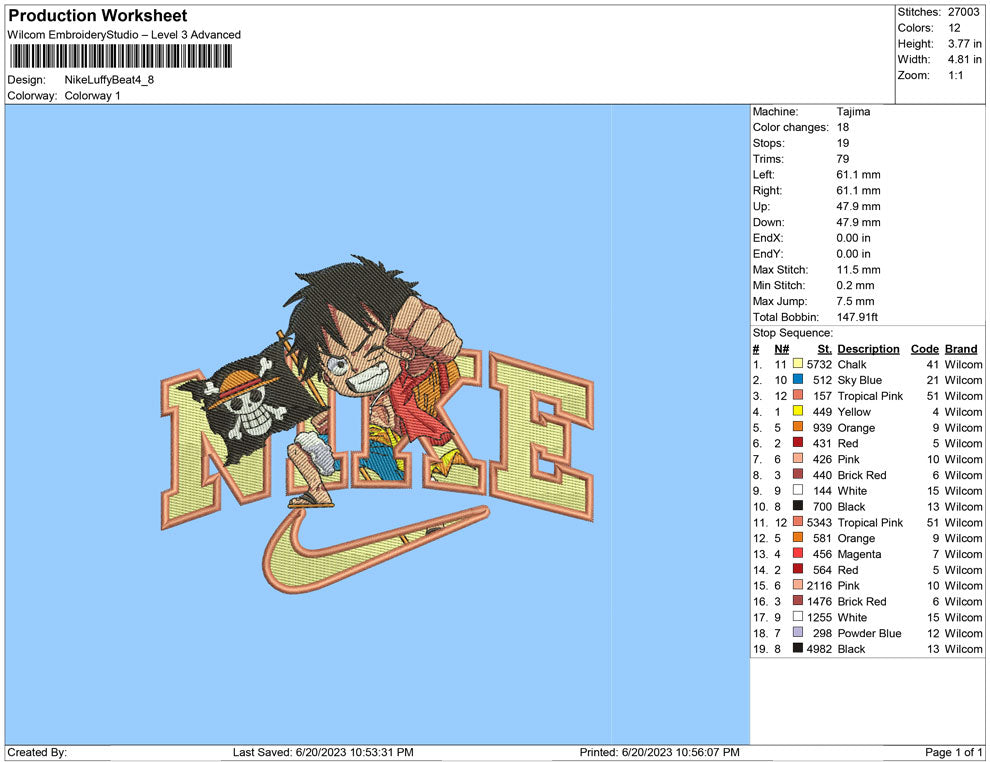The width and height of the screenshot is (990, 762).
Task: Click the Stop Sequence label
Action: (x=792, y=333)
